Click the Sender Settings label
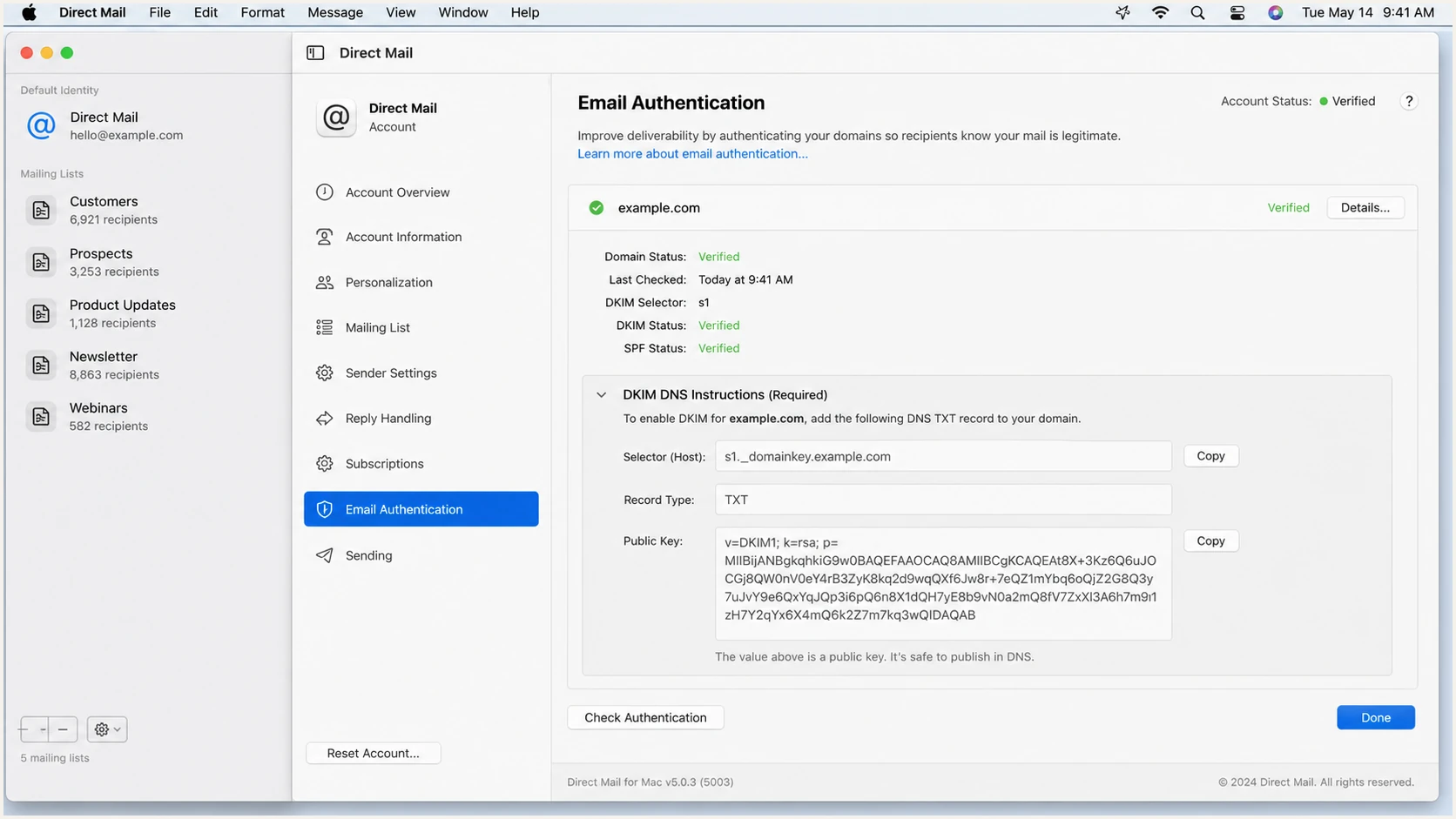The height and width of the screenshot is (819, 1456). (x=391, y=373)
